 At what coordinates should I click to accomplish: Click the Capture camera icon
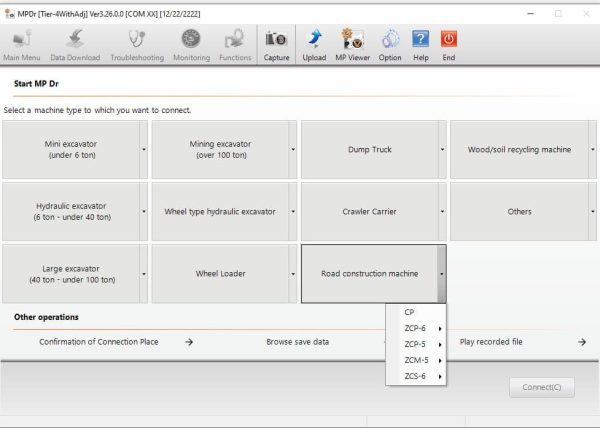[276, 45]
